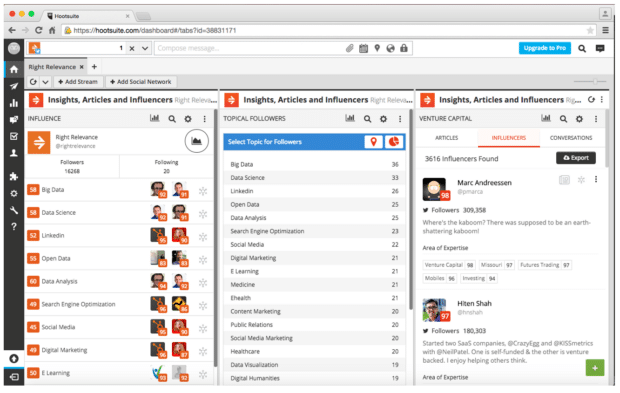This screenshot has height=393, width=620.
Task: Search within the TOPICAL FOLLOWERS stream
Action: [367, 119]
